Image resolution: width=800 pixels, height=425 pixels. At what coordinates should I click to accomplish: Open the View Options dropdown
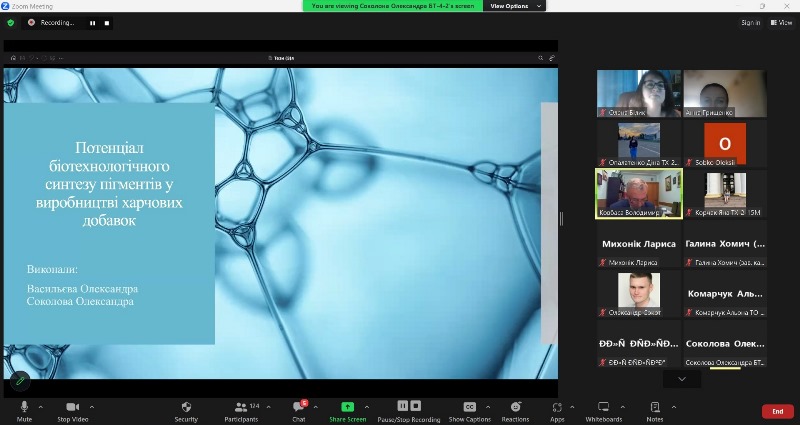(514, 6)
